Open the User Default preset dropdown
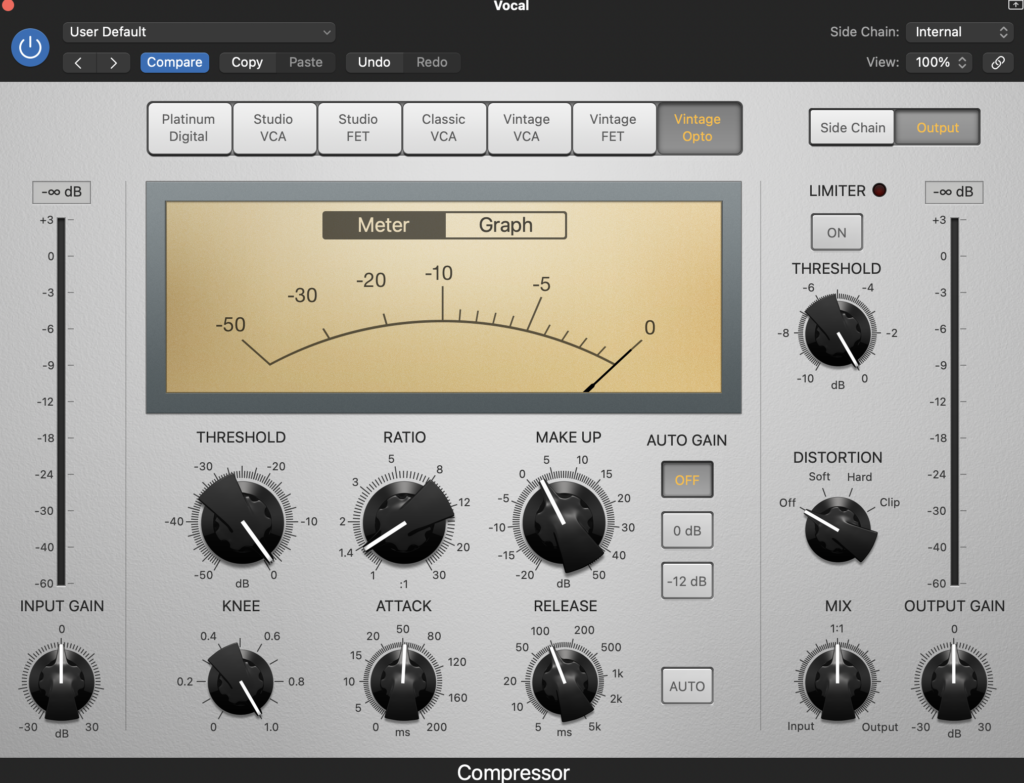Image resolution: width=1024 pixels, height=783 pixels. 198,32
